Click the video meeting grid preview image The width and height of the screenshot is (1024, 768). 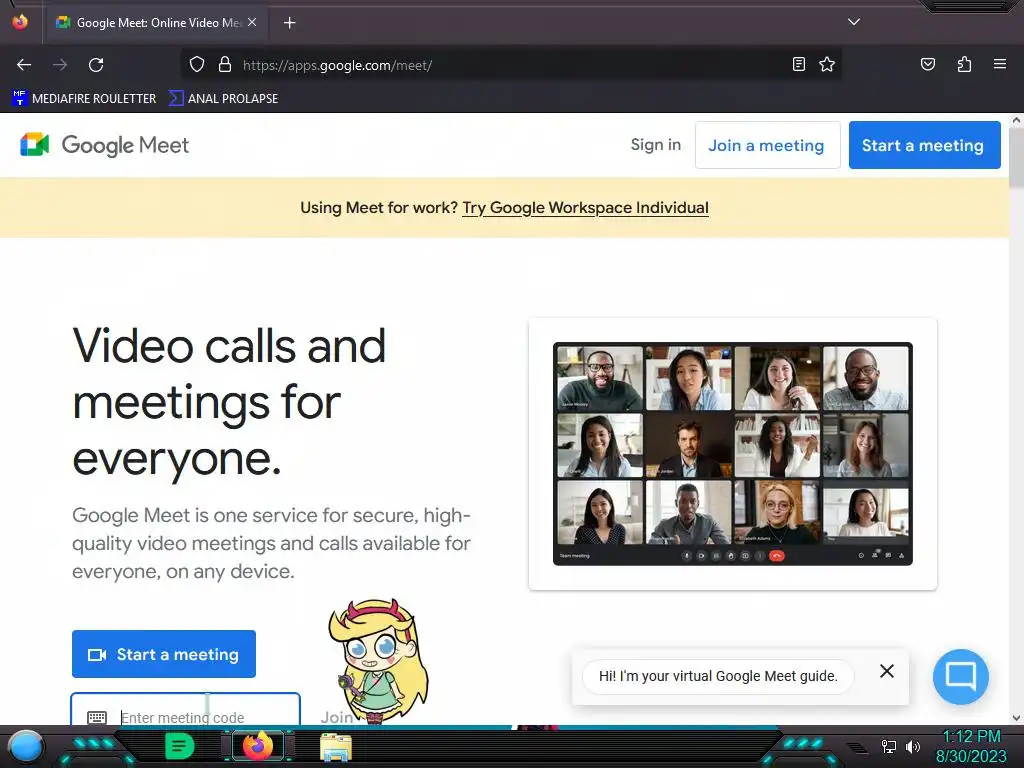point(733,454)
